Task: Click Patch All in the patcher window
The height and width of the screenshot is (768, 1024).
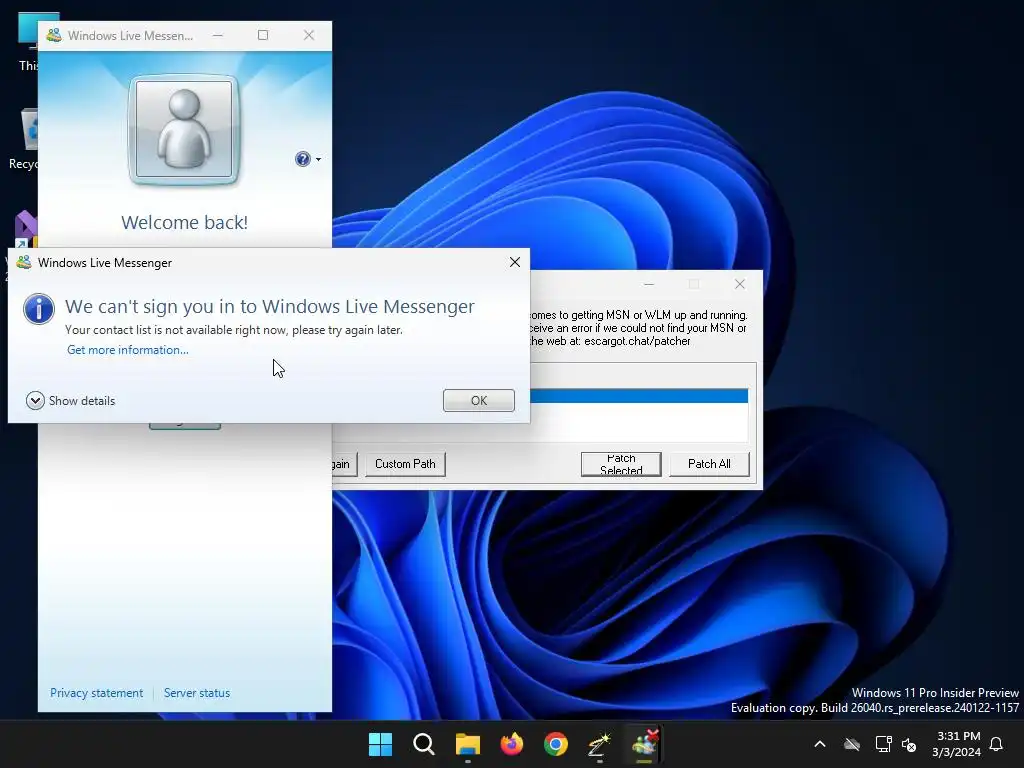Action: (709, 464)
